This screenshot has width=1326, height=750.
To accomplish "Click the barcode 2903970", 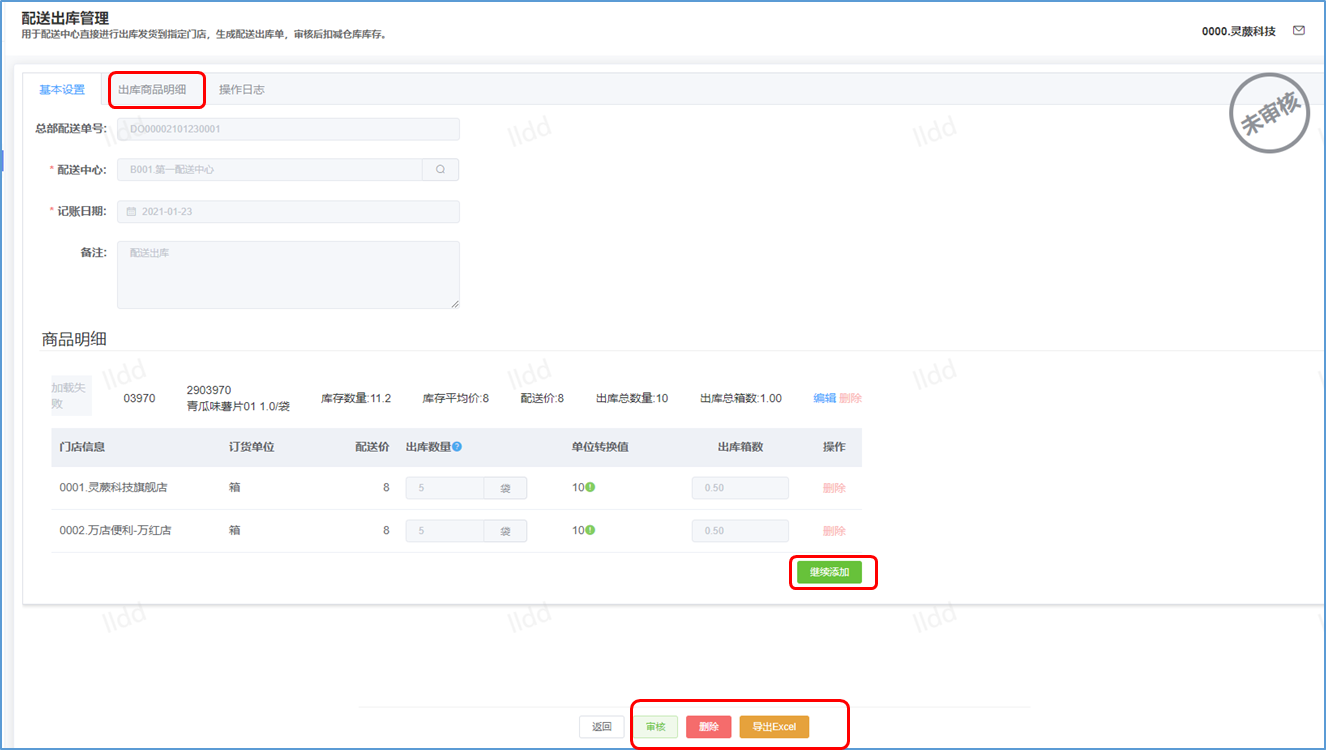I will coord(209,390).
